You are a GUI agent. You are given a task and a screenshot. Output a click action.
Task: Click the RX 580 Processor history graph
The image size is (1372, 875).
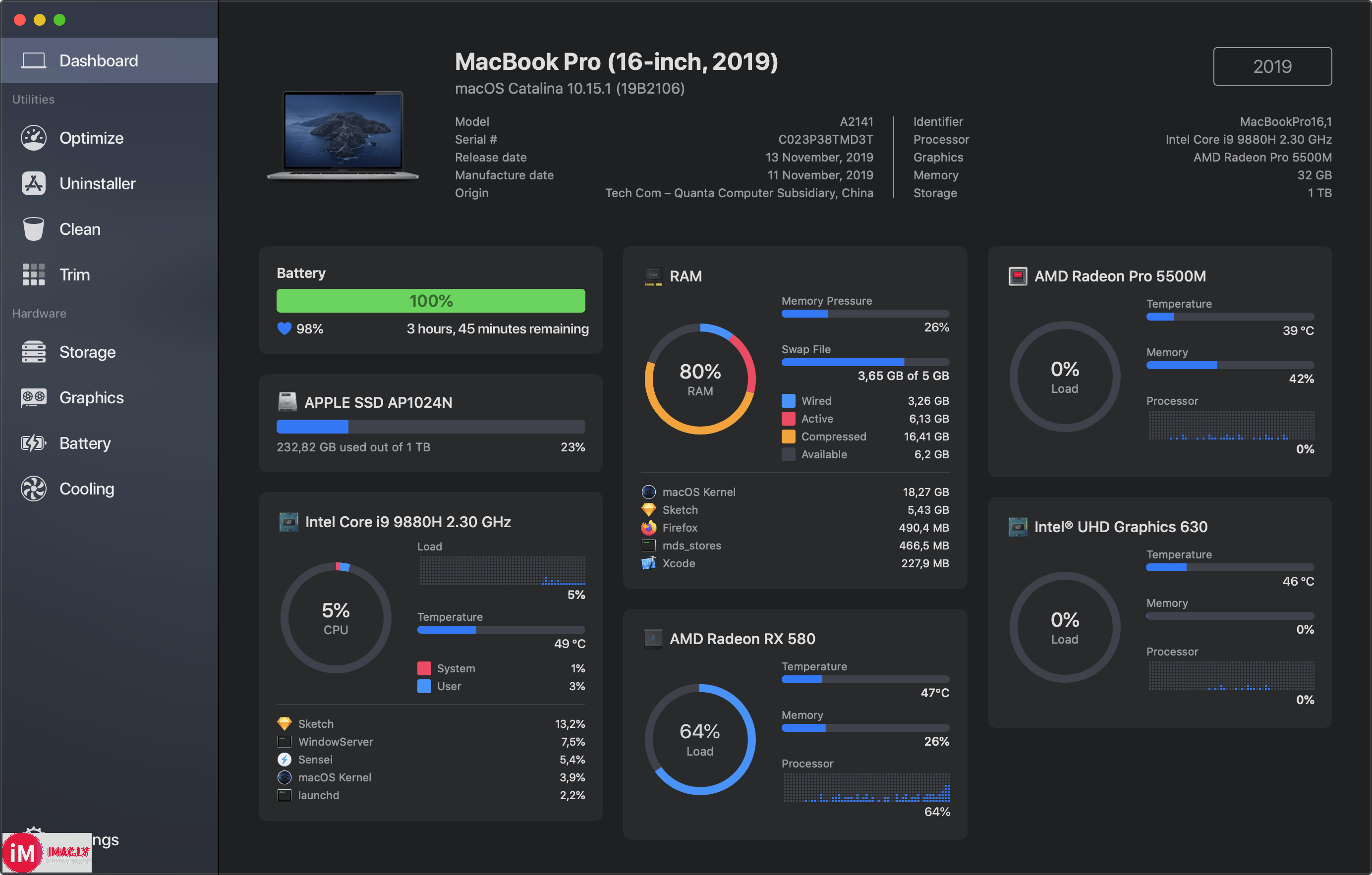coord(866,788)
